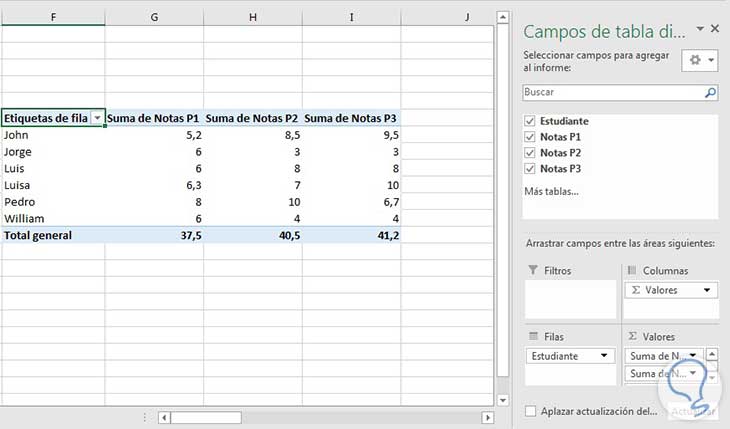Open the field list tools gear menu
730x429 pixels.
[x=699, y=61]
